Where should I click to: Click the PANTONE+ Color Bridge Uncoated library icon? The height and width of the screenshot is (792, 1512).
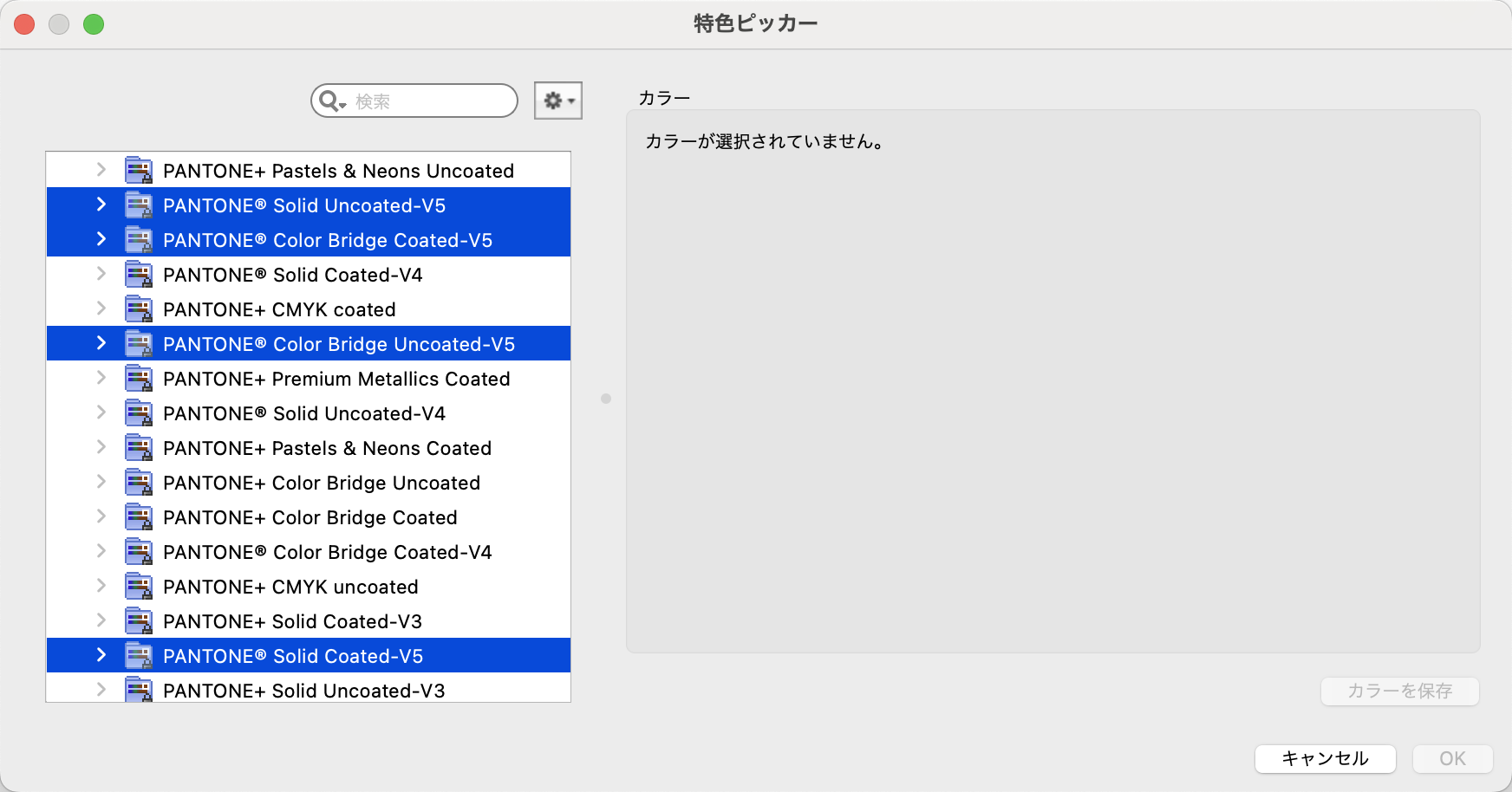pos(139,482)
